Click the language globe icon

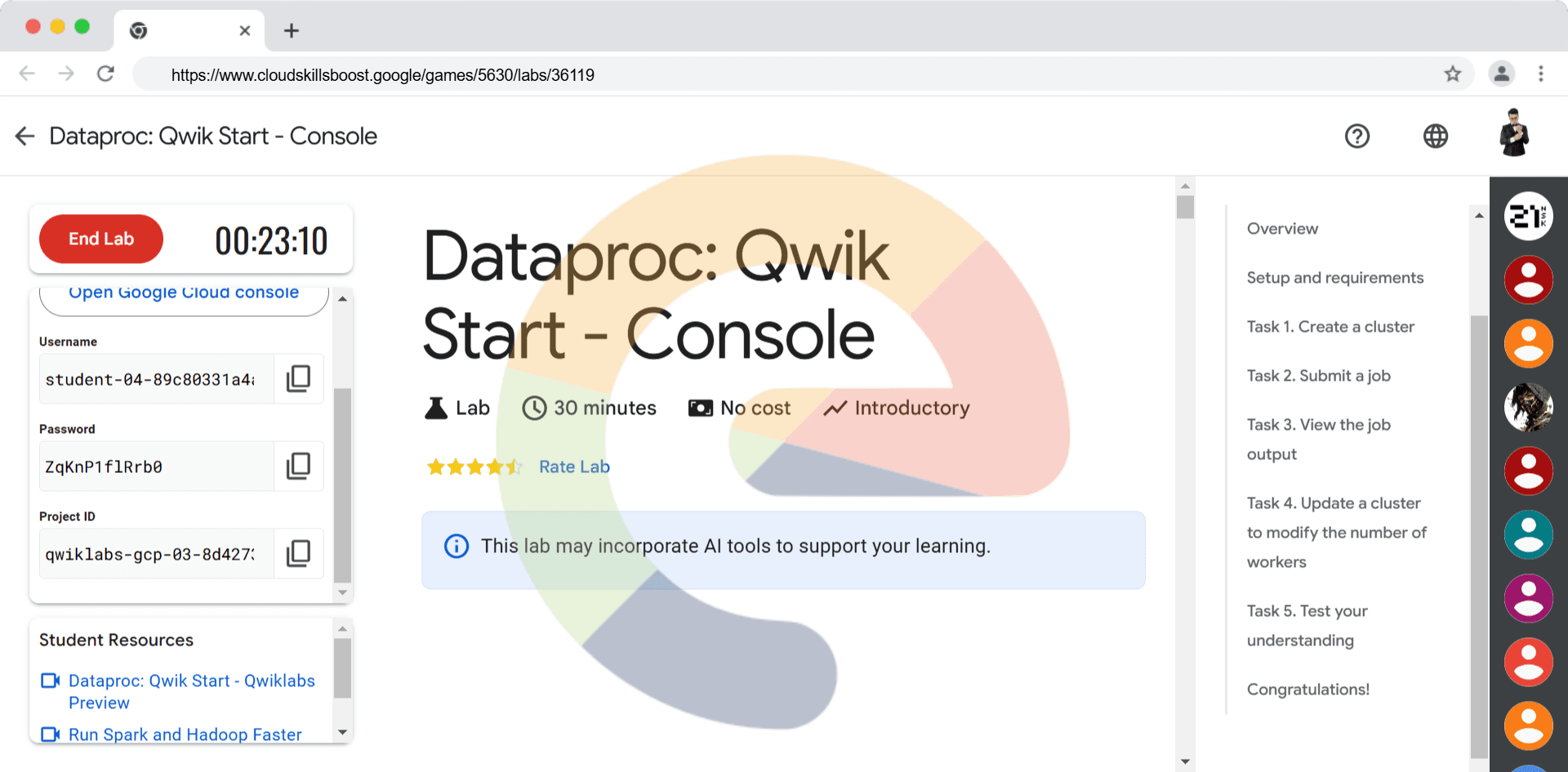[1435, 136]
